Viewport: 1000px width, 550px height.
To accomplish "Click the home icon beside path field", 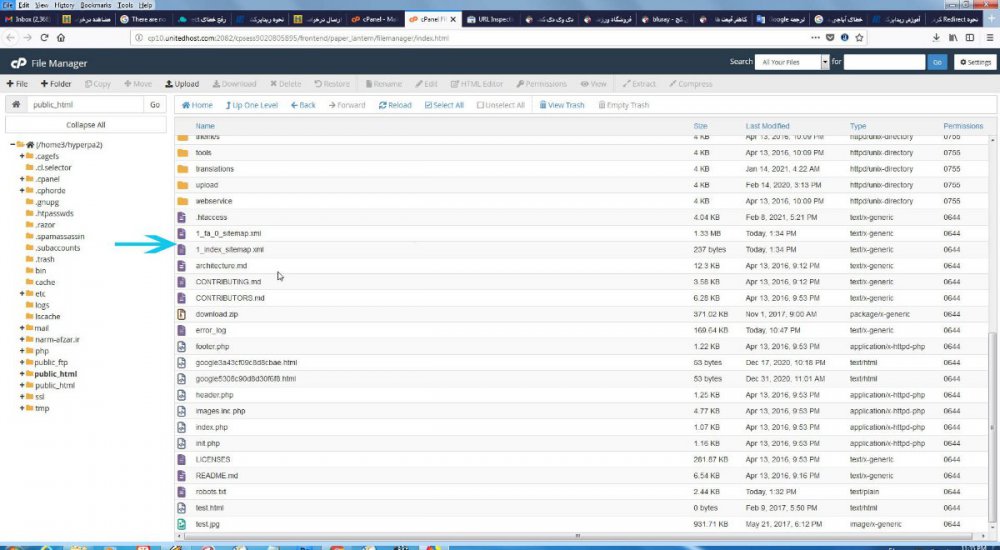I will pyautogui.click(x=16, y=104).
